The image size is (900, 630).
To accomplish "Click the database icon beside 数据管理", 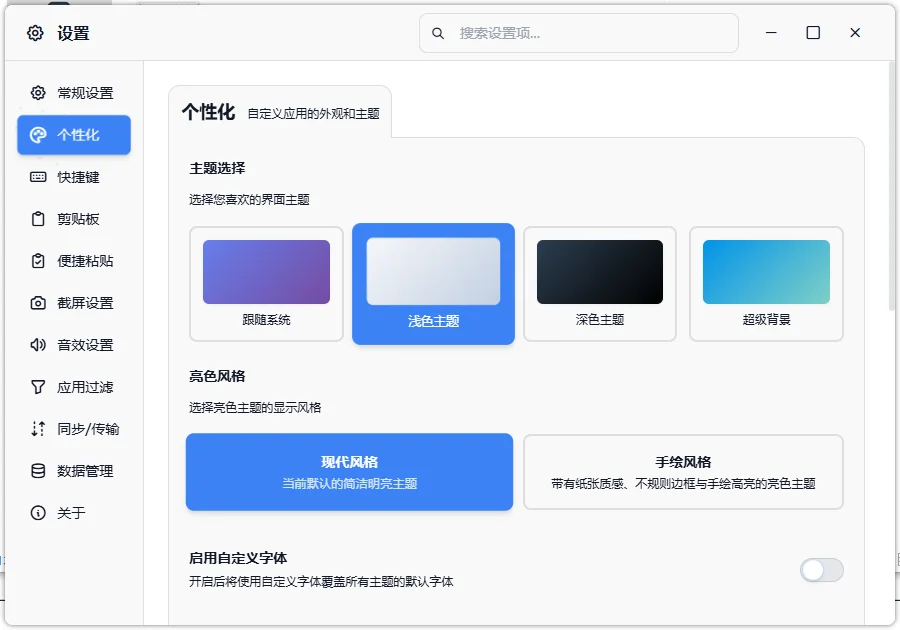I will (x=38, y=470).
